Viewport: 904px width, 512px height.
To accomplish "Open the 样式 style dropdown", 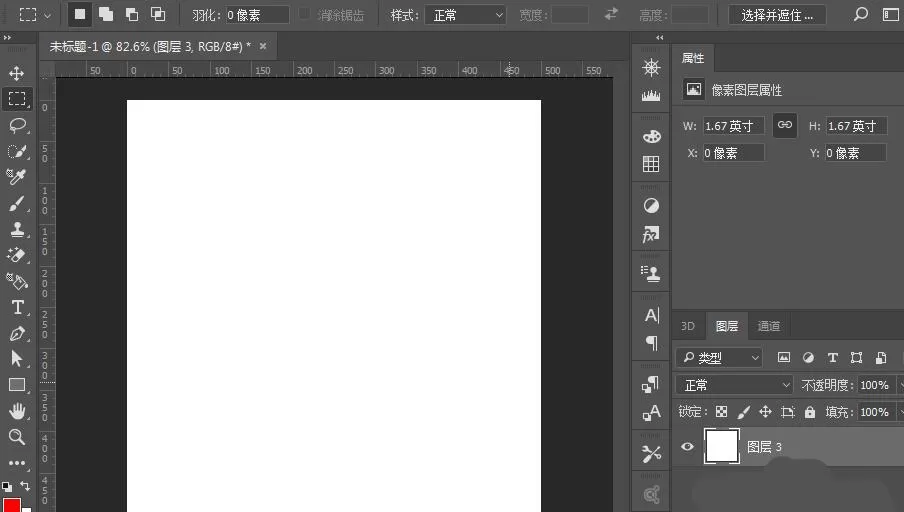I will pyautogui.click(x=465, y=16).
